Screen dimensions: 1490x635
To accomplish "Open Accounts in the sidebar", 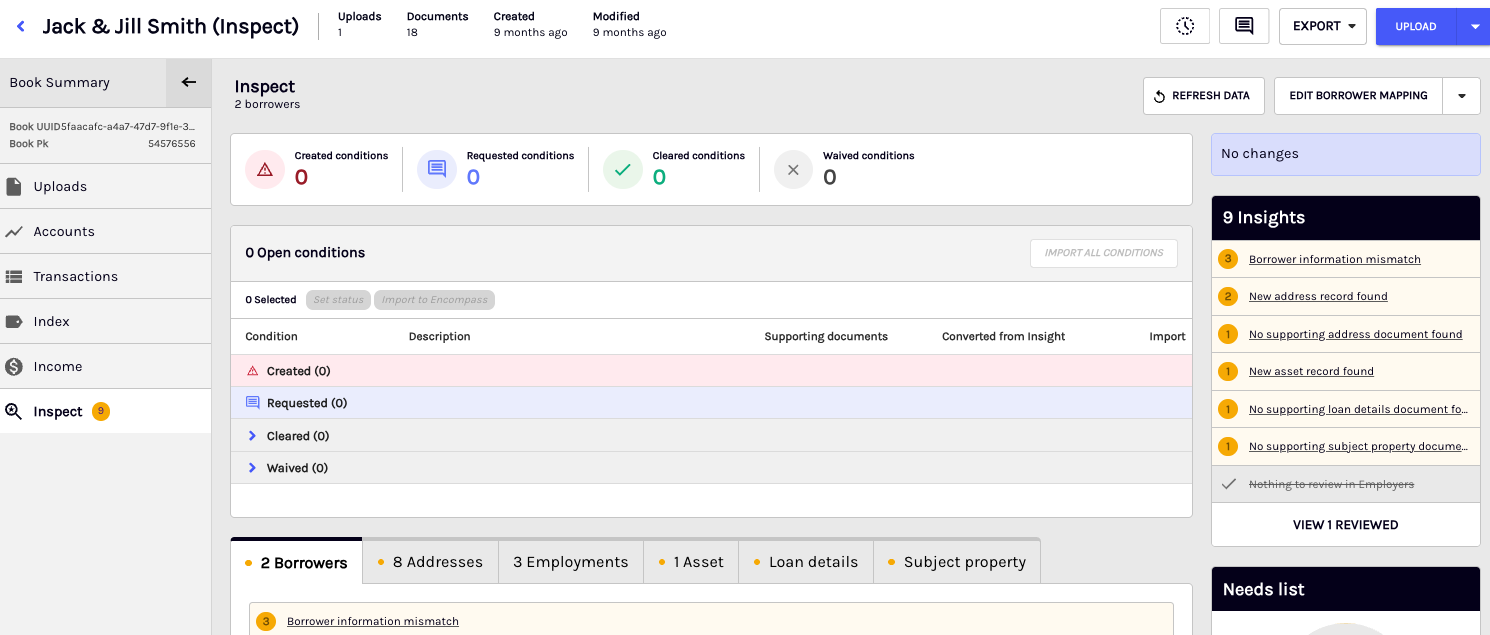I will point(105,232).
